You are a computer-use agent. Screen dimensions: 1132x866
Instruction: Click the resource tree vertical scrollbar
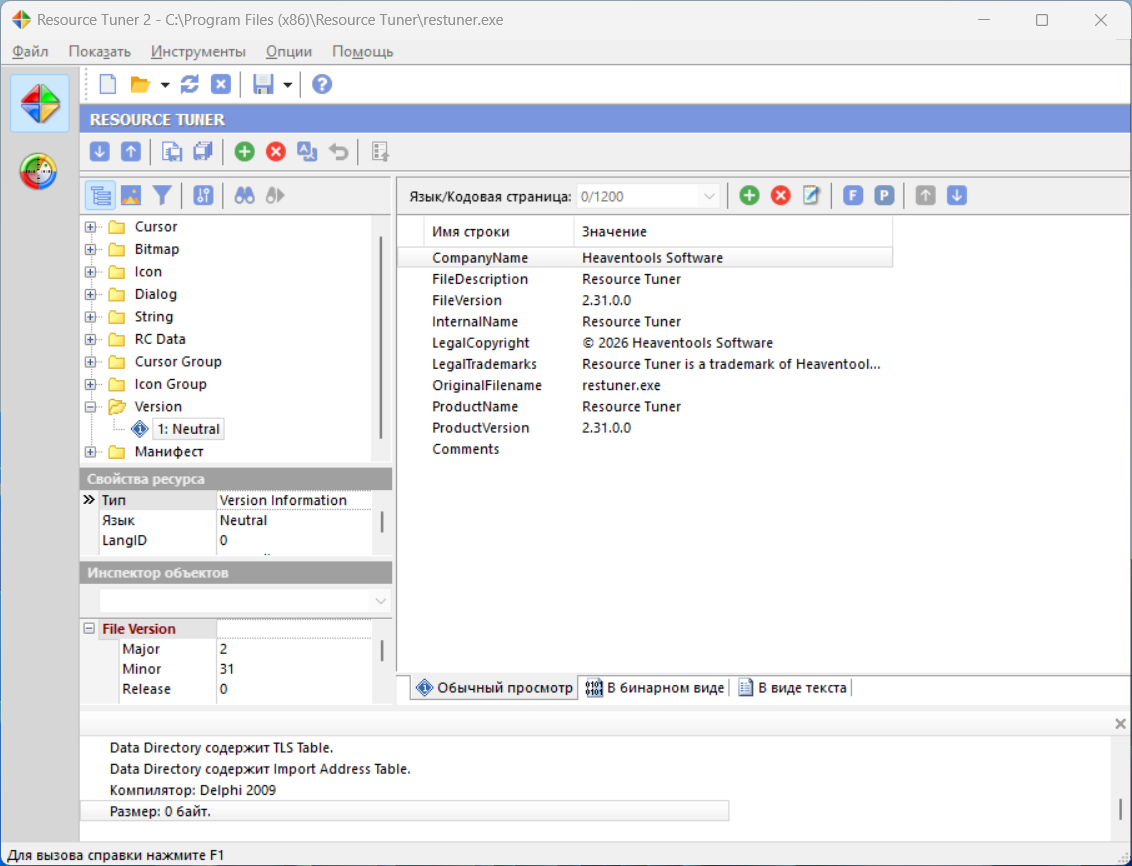(380, 337)
